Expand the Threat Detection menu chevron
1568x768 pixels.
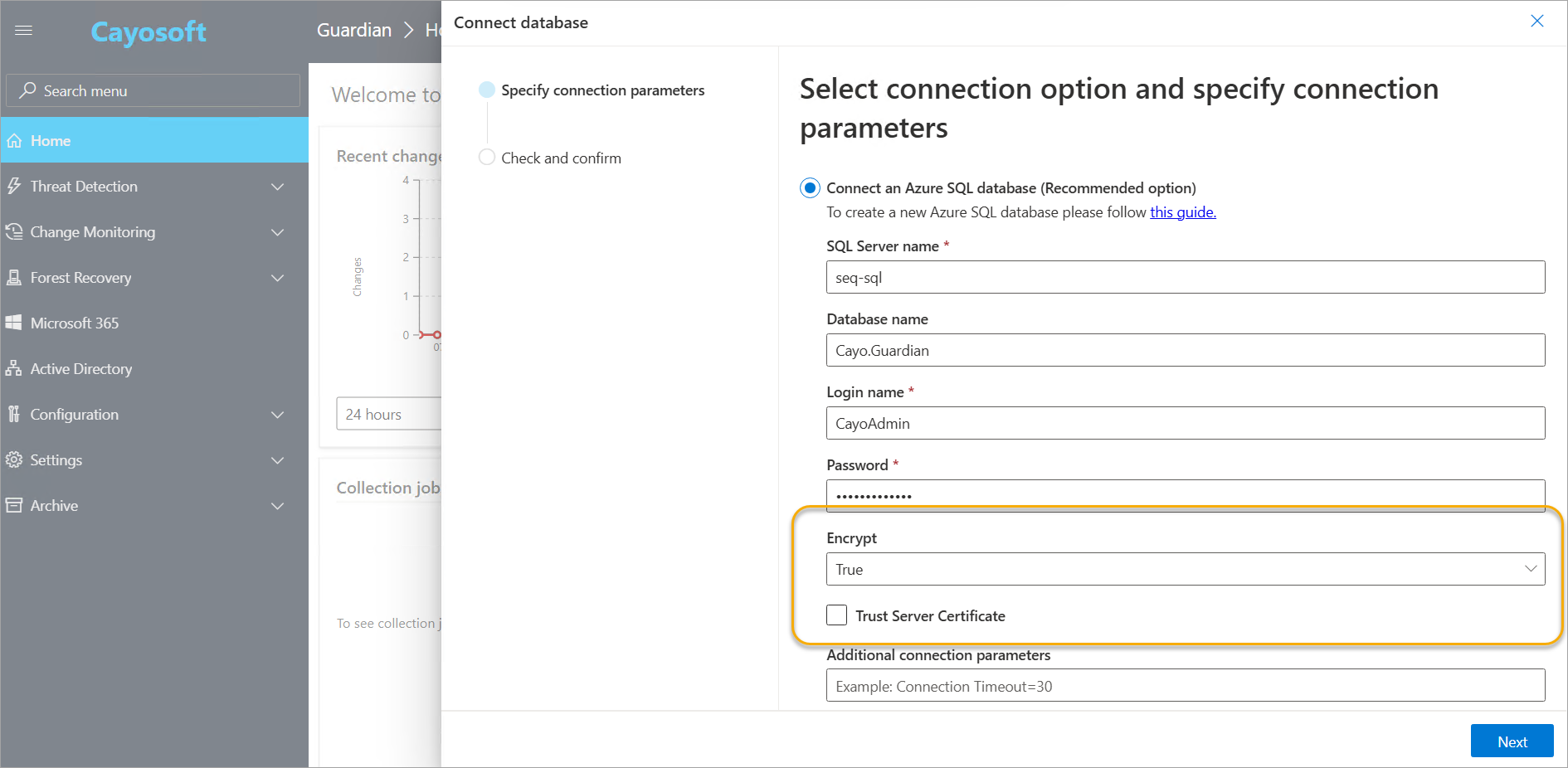pyautogui.click(x=278, y=187)
